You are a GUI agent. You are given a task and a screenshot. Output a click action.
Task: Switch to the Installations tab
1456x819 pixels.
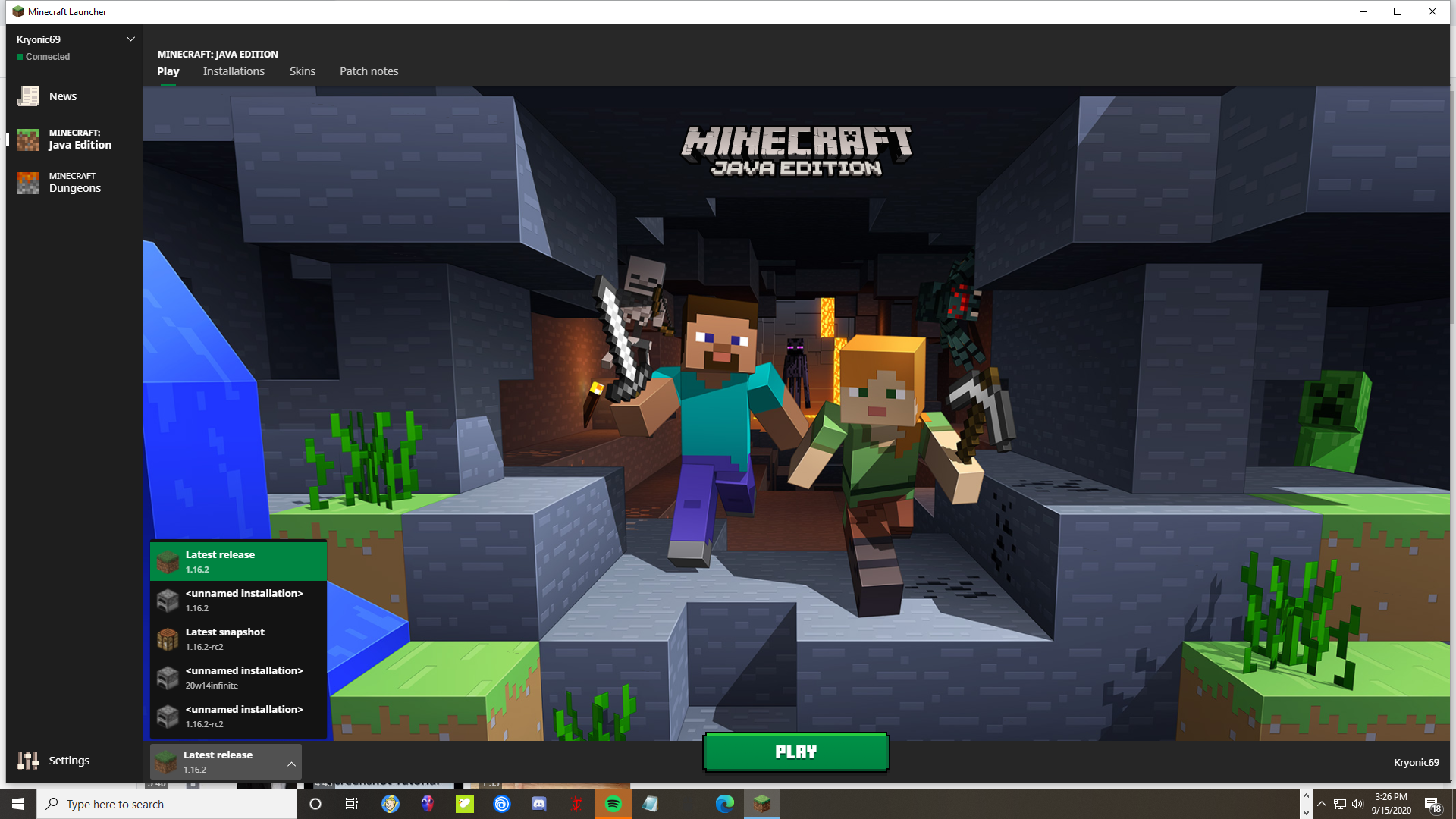(234, 71)
